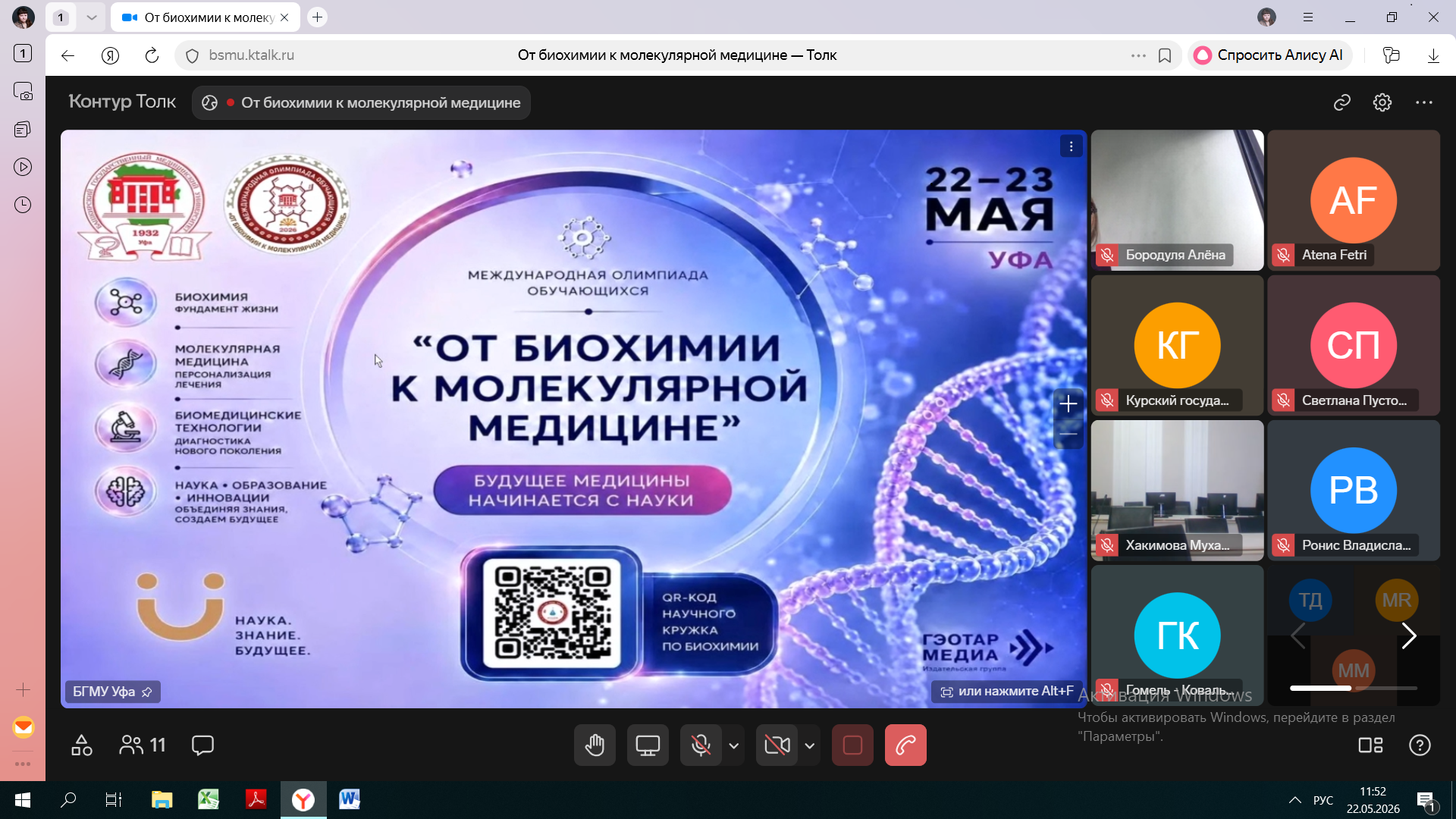Image resolution: width=1456 pixels, height=819 pixels.
Task: Select the От биохимии к молекулярной browser tab
Action: pos(206,17)
